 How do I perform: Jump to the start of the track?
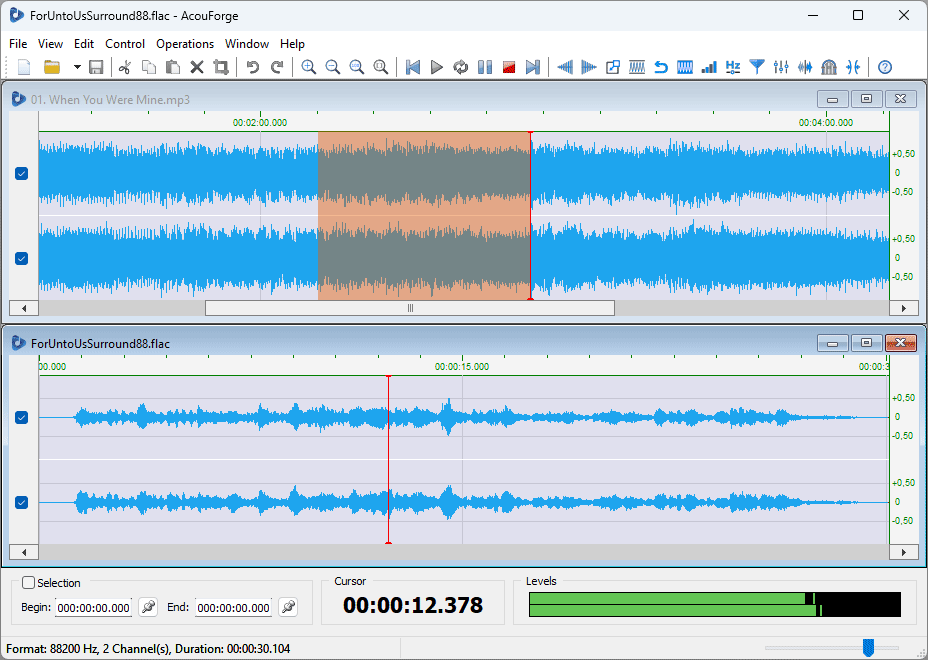coord(413,67)
